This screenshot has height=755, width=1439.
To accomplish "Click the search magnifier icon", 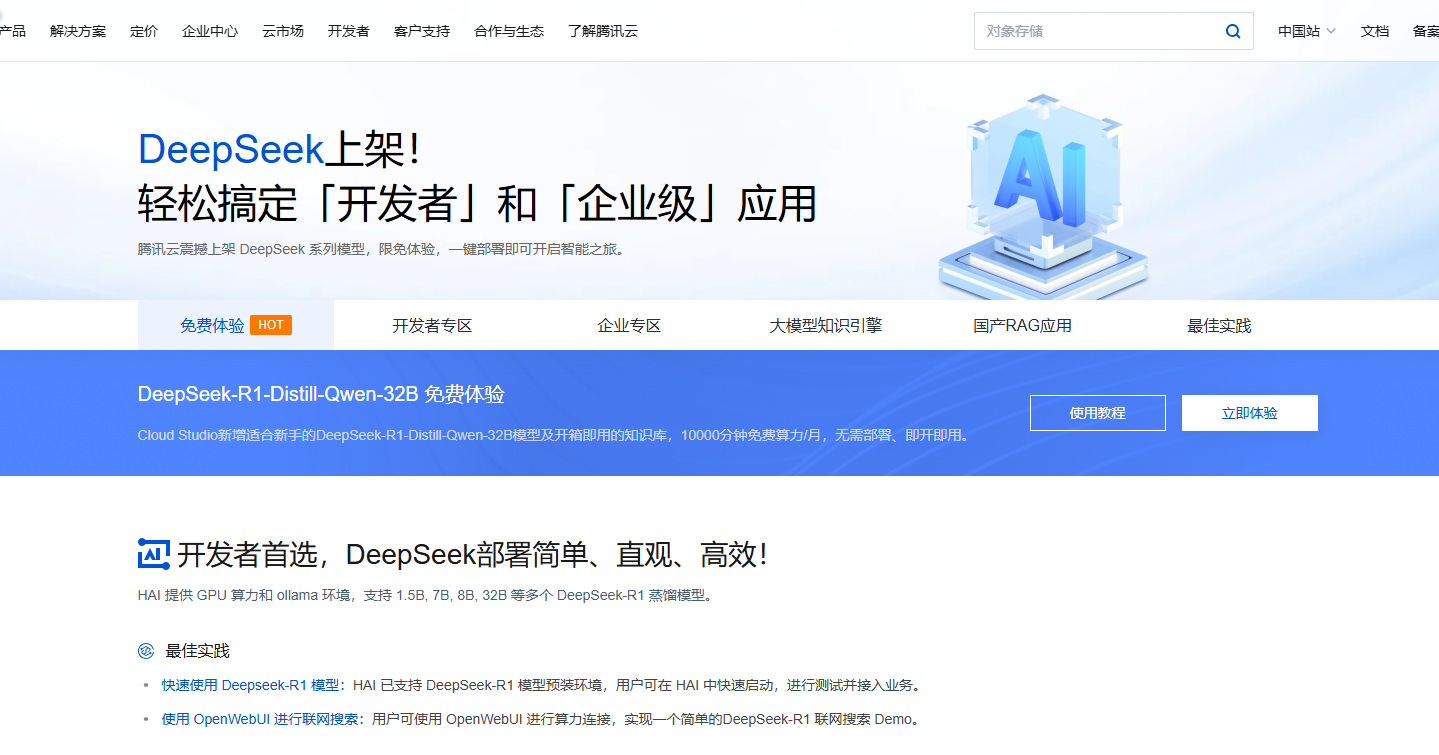I will pyautogui.click(x=1233, y=31).
